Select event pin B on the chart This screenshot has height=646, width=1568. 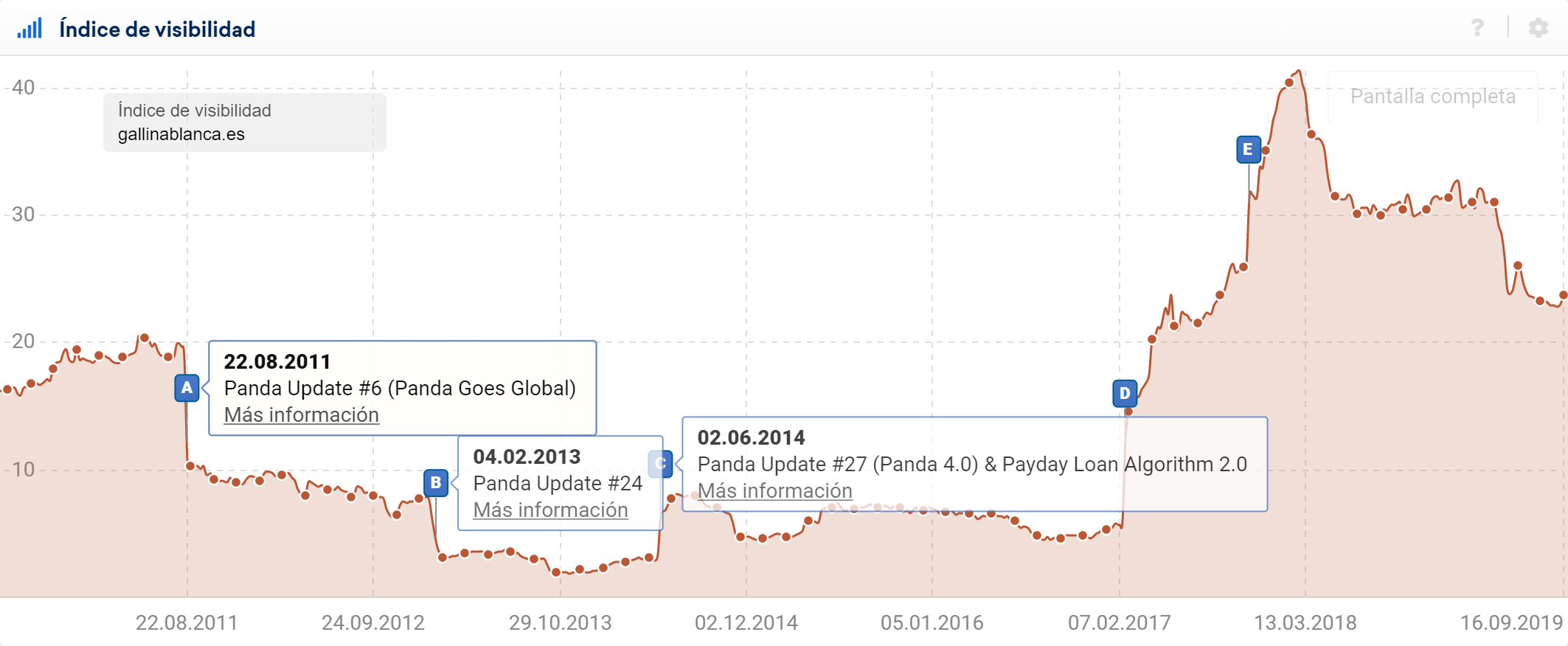pyautogui.click(x=436, y=483)
